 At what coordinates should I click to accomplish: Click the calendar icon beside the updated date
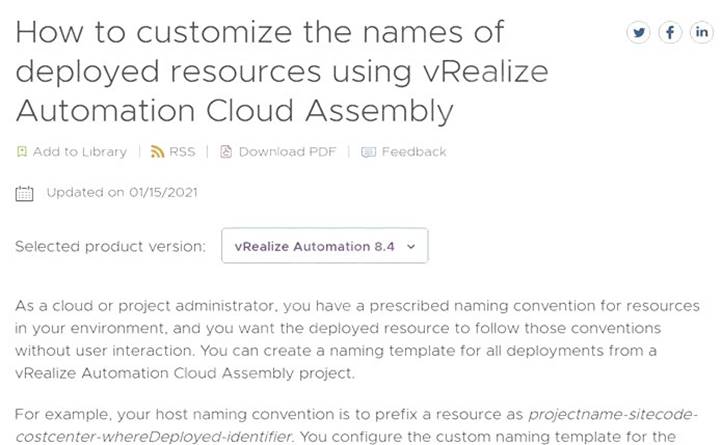[x=24, y=194]
